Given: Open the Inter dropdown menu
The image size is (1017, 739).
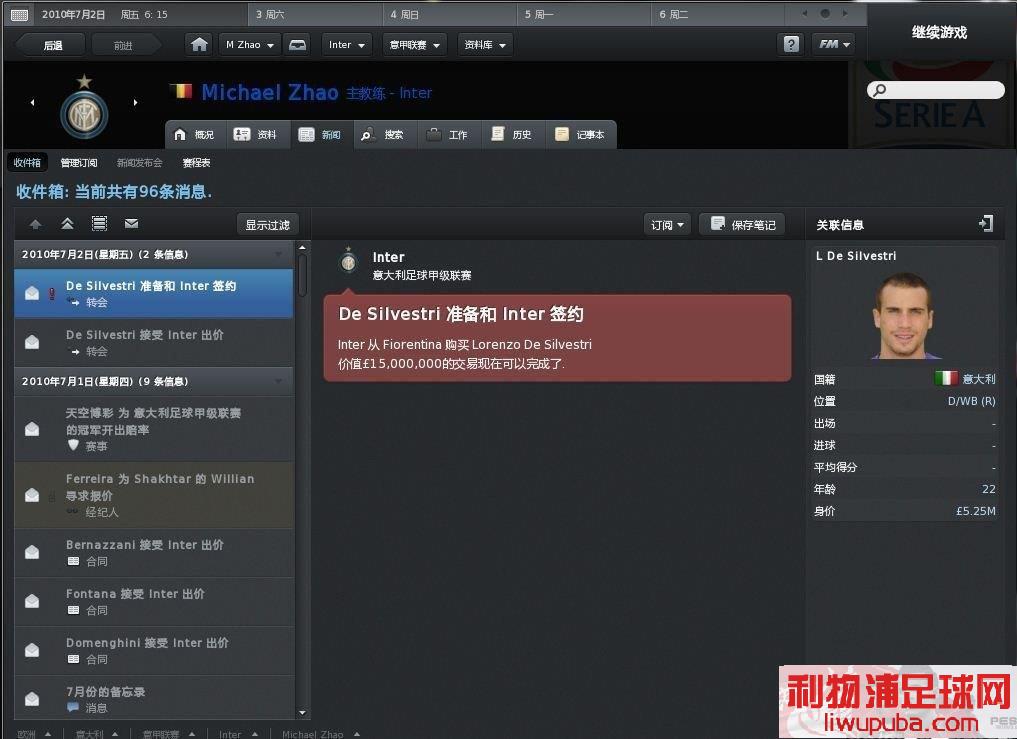Looking at the screenshot, I should (347, 45).
